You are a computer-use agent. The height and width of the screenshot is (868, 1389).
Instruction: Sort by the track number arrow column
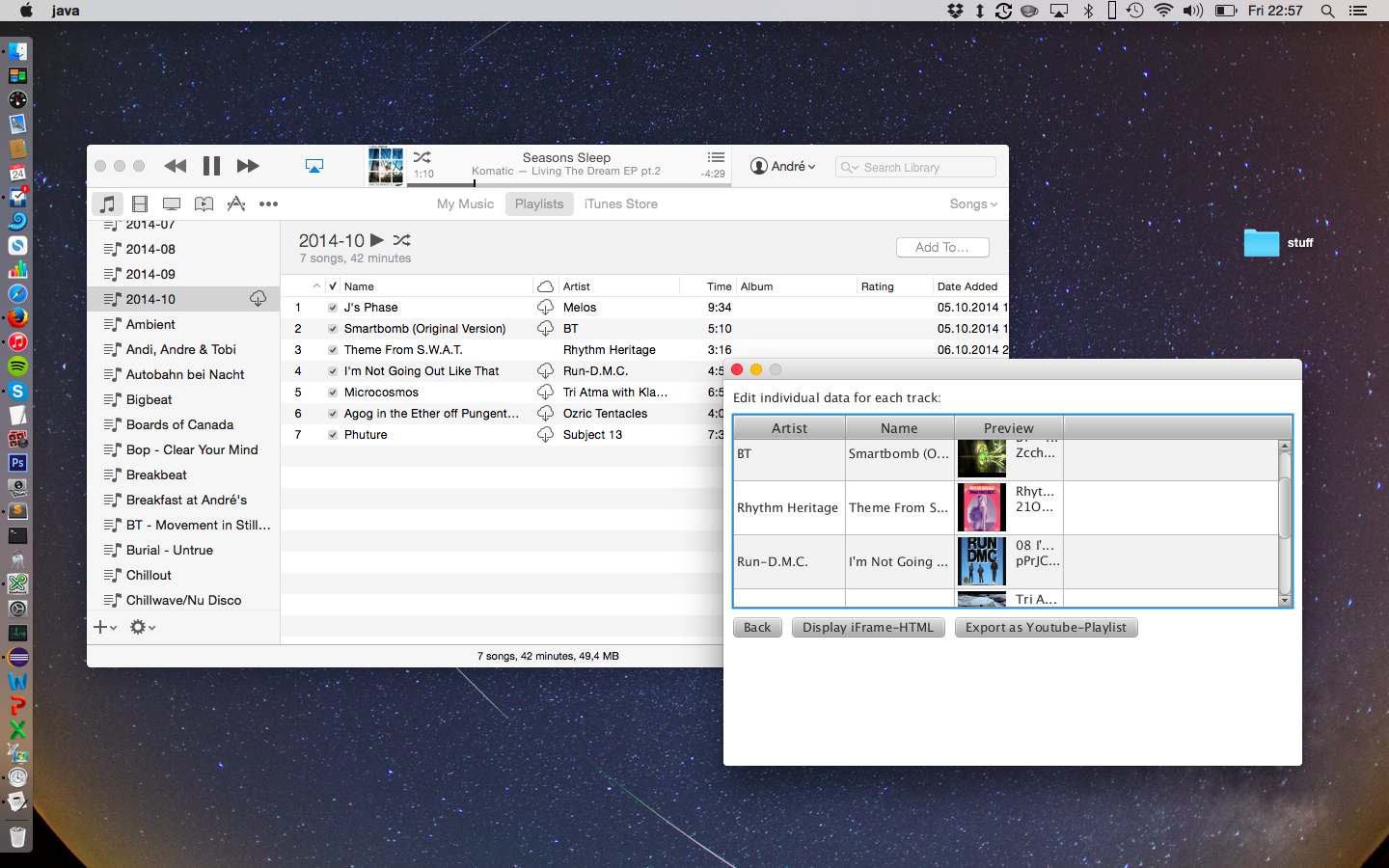click(316, 286)
